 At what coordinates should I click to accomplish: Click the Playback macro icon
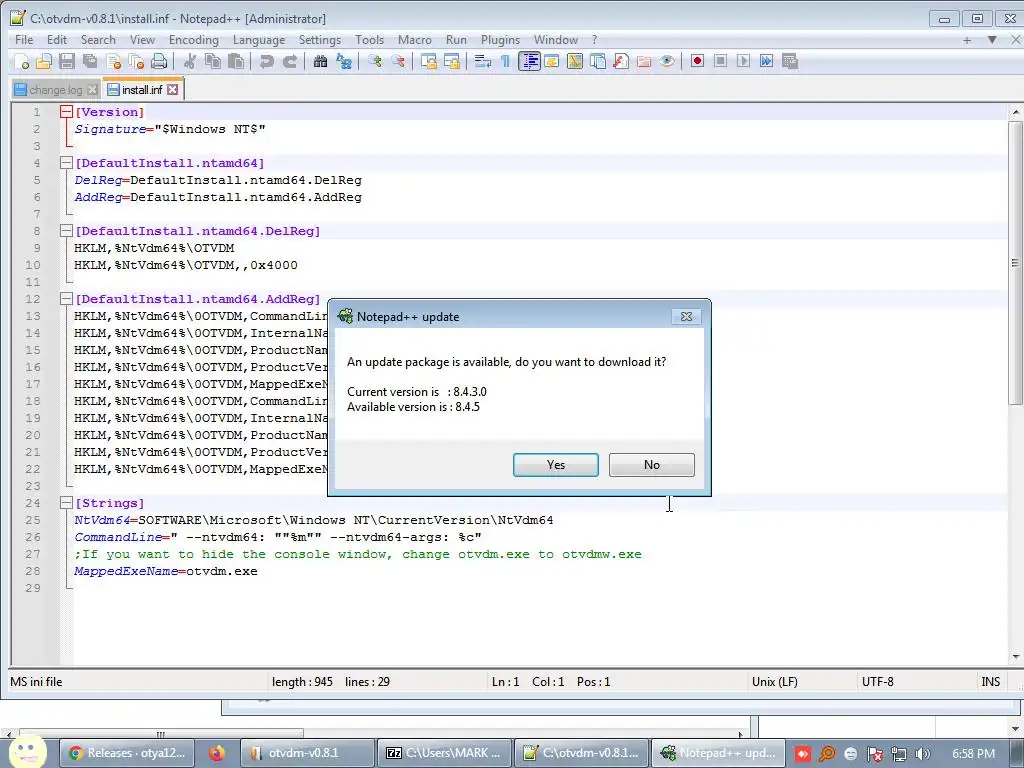pos(743,61)
